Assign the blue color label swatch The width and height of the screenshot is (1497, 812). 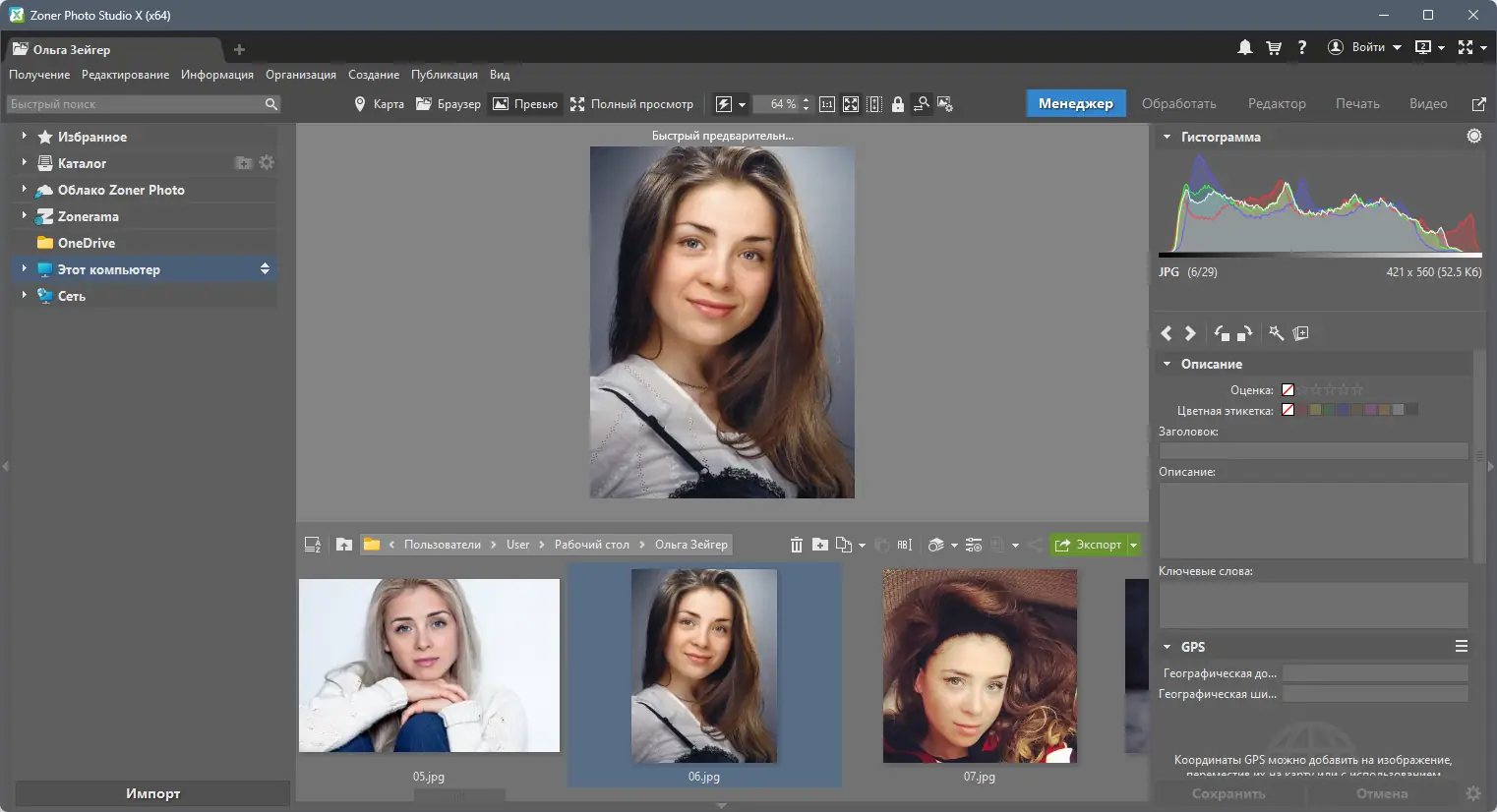pyautogui.click(x=1343, y=410)
